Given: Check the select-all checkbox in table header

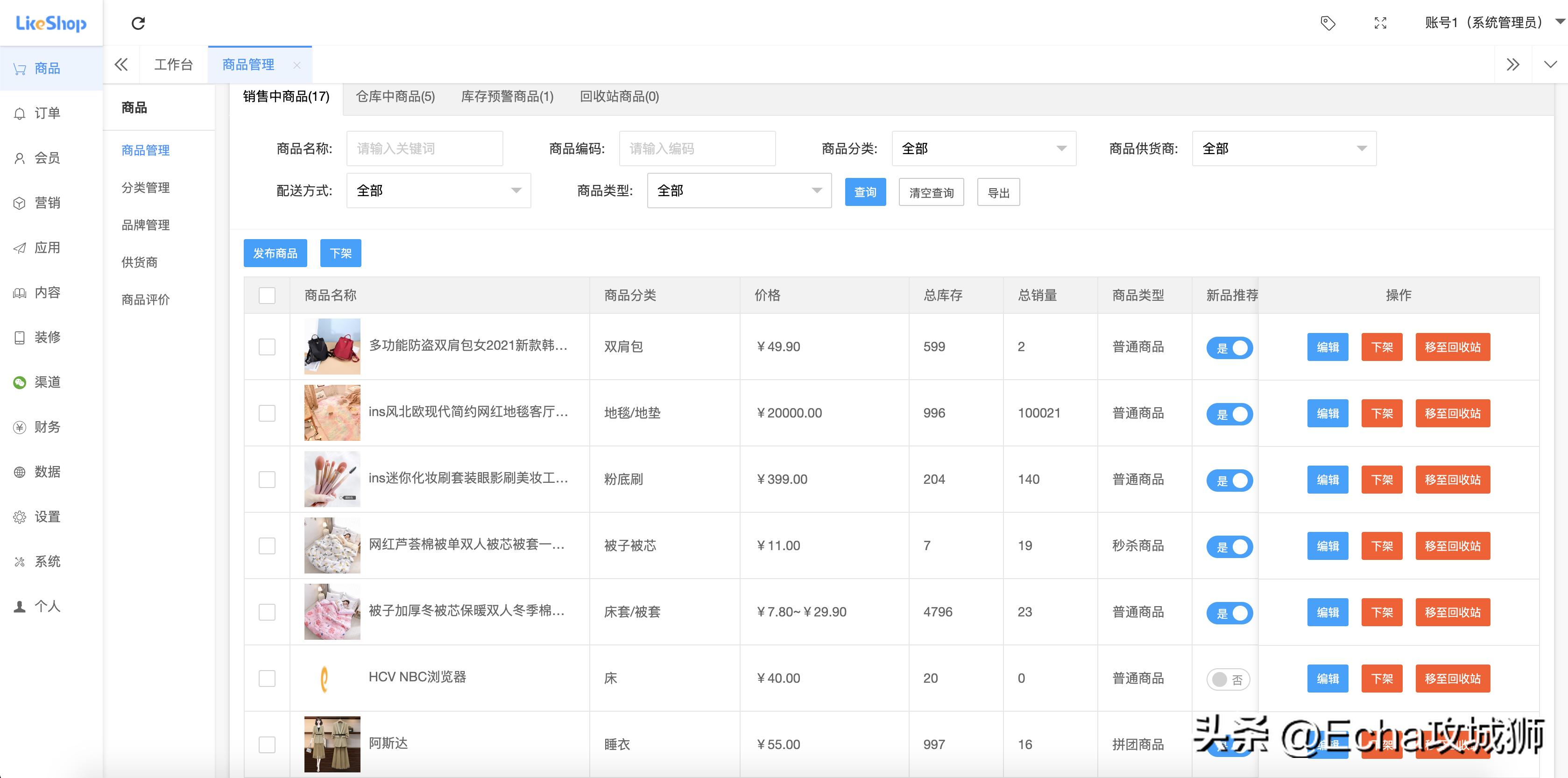Looking at the screenshot, I should point(266,295).
